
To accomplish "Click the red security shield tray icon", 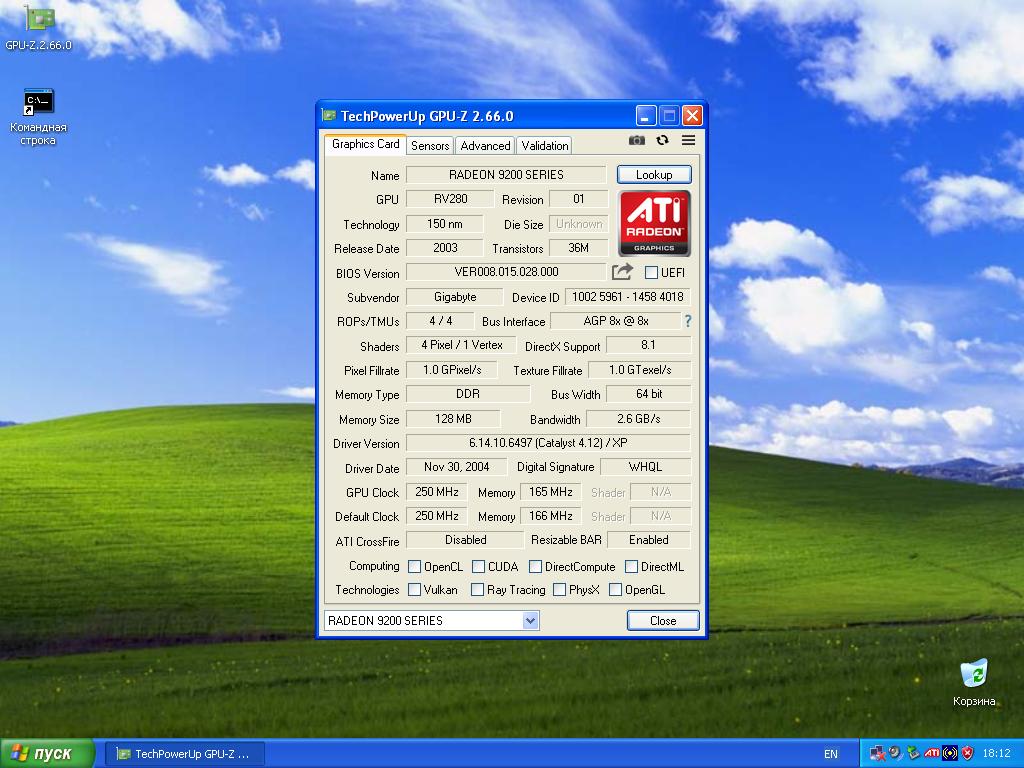I will [x=968, y=754].
